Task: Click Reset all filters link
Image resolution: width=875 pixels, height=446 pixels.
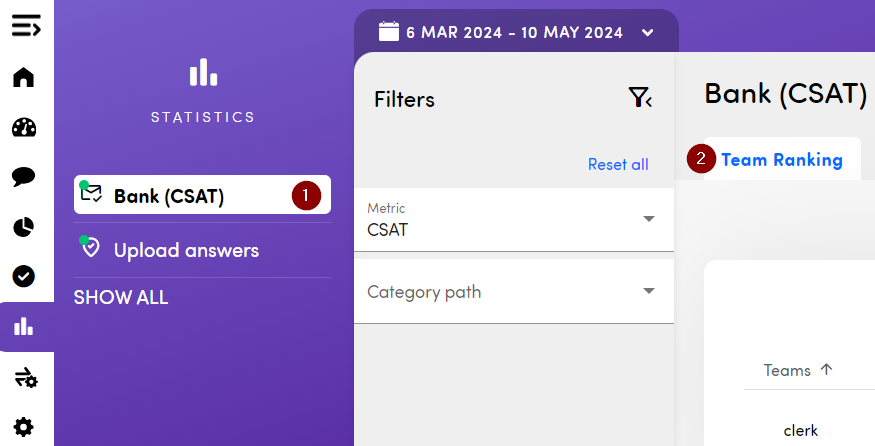Action: click(x=618, y=164)
